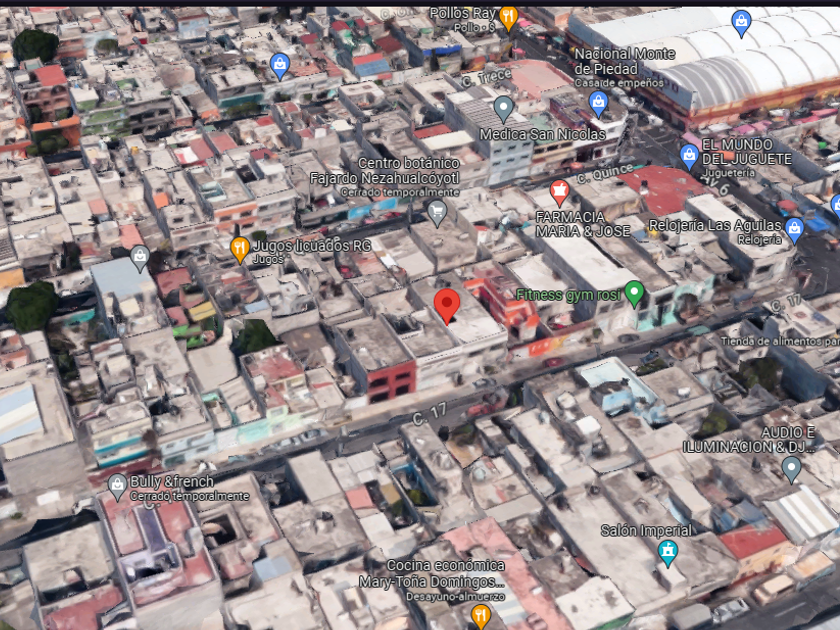This screenshot has width=840, height=630.
Task: Open Pollos Ray restaurant marker
Action: (x=508, y=18)
